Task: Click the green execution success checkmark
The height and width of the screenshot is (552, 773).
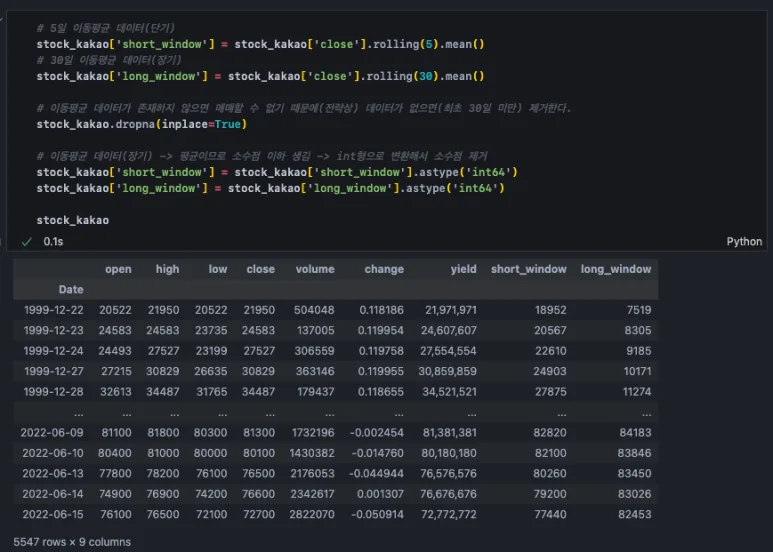Action: point(26,242)
